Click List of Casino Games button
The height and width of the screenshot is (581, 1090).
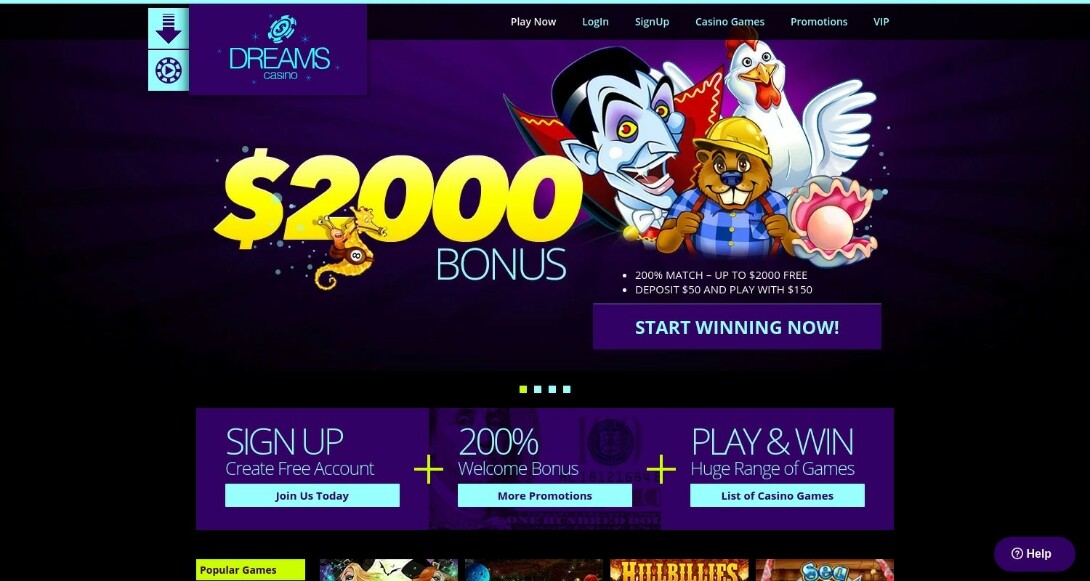[x=777, y=496]
